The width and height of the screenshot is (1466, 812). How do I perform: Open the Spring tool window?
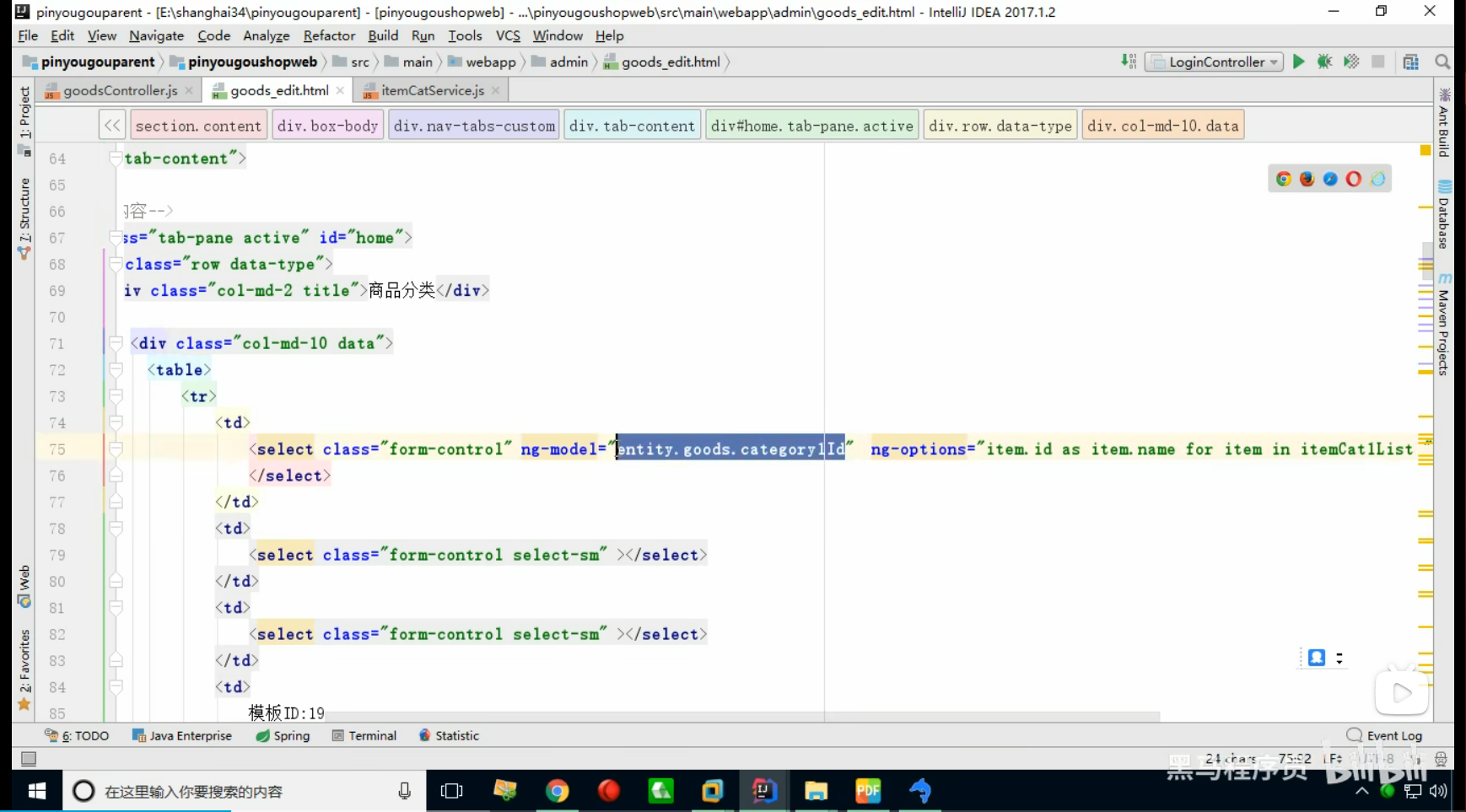(283, 735)
